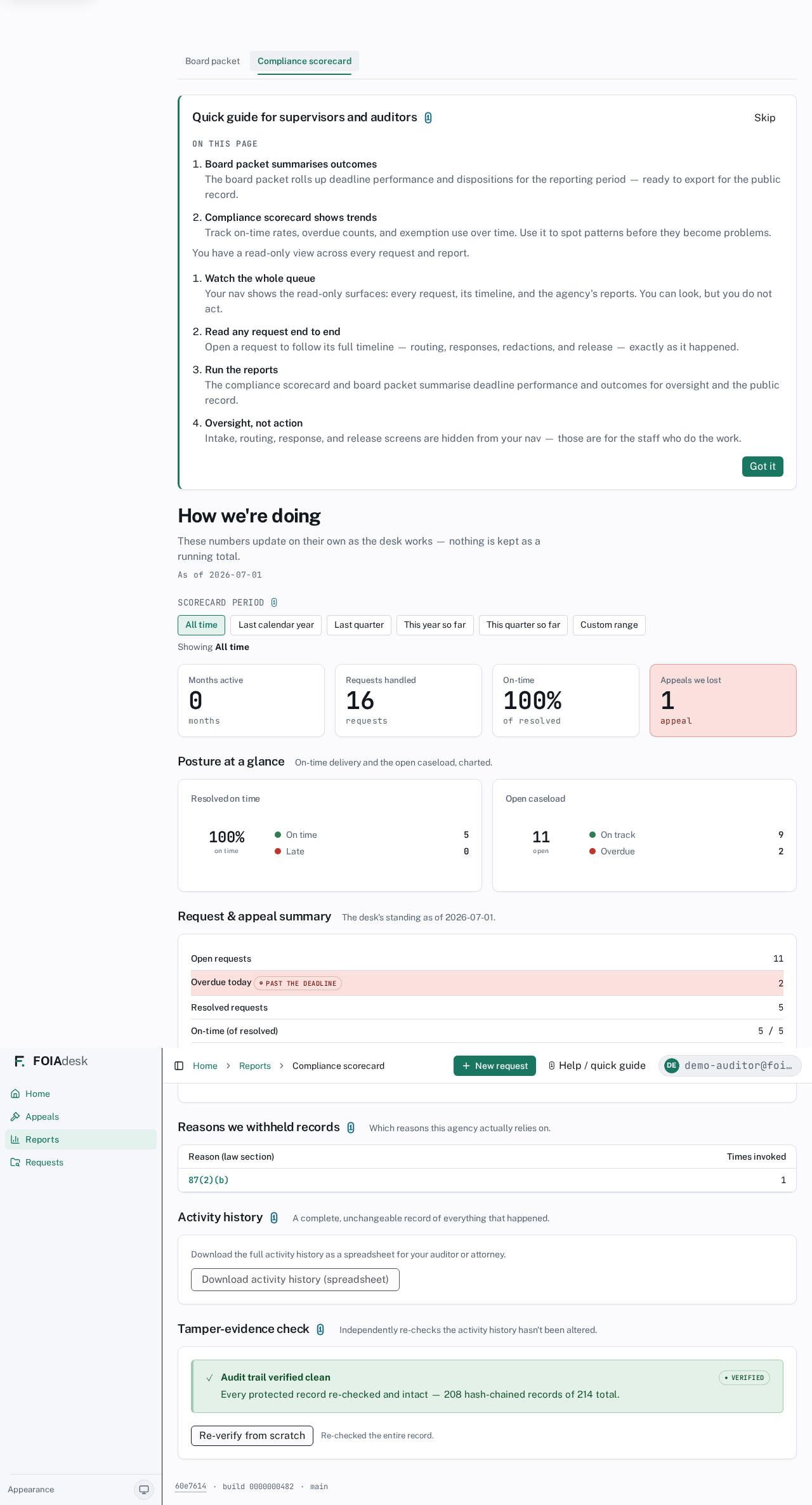812x1505 pixels.
Task: Select the All time period
Action: pyautogui.click(x=201, y=625)
